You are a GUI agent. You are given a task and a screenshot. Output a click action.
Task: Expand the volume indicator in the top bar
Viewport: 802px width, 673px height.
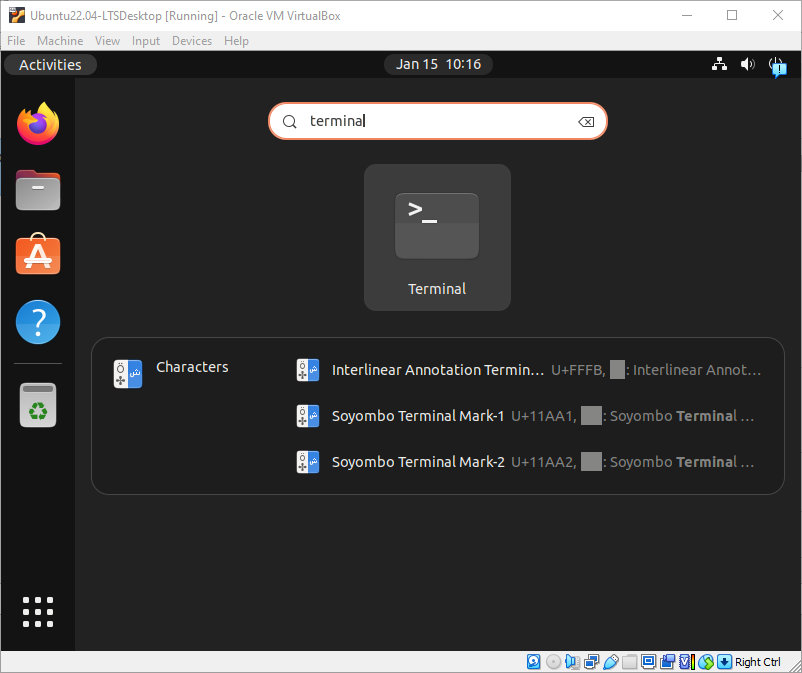[x=747, y=64]
